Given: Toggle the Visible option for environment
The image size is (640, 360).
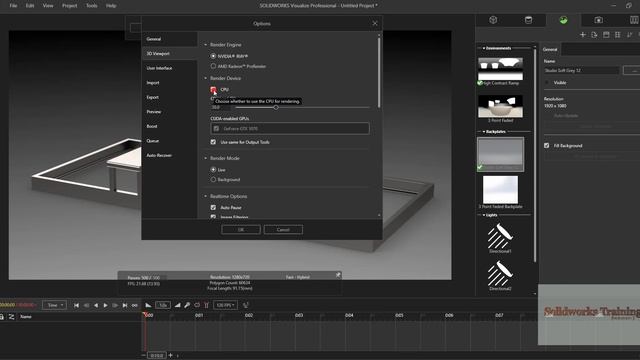Looking at the screenshot, I should (547, 82).
